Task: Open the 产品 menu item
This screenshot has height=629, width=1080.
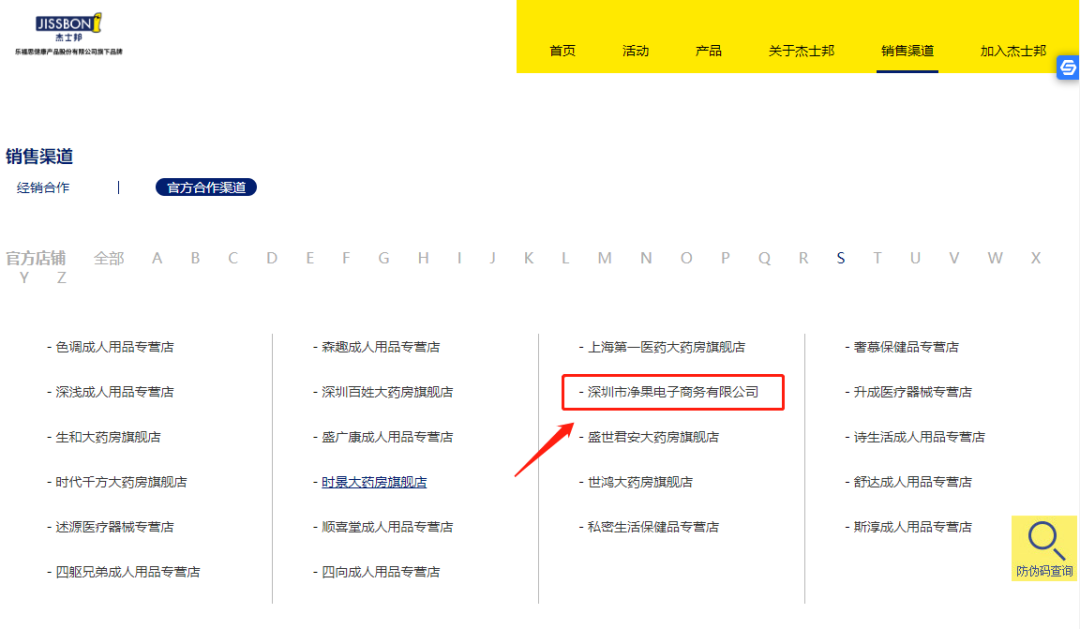Action: [708, 51]
